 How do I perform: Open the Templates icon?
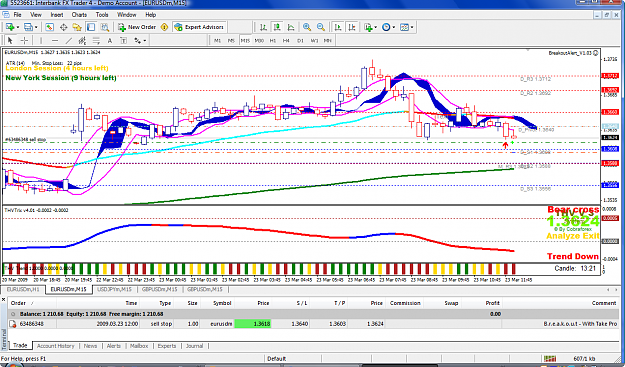pos(404,27)
